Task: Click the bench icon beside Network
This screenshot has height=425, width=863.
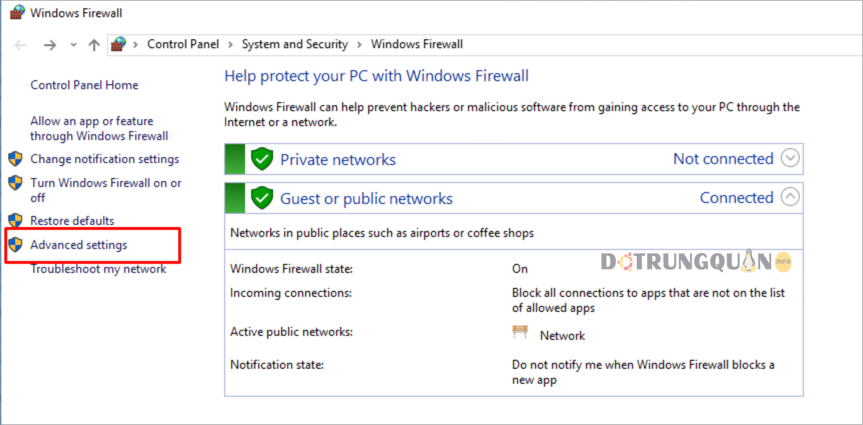Action: pyautogui.click(x=520, y=332)
